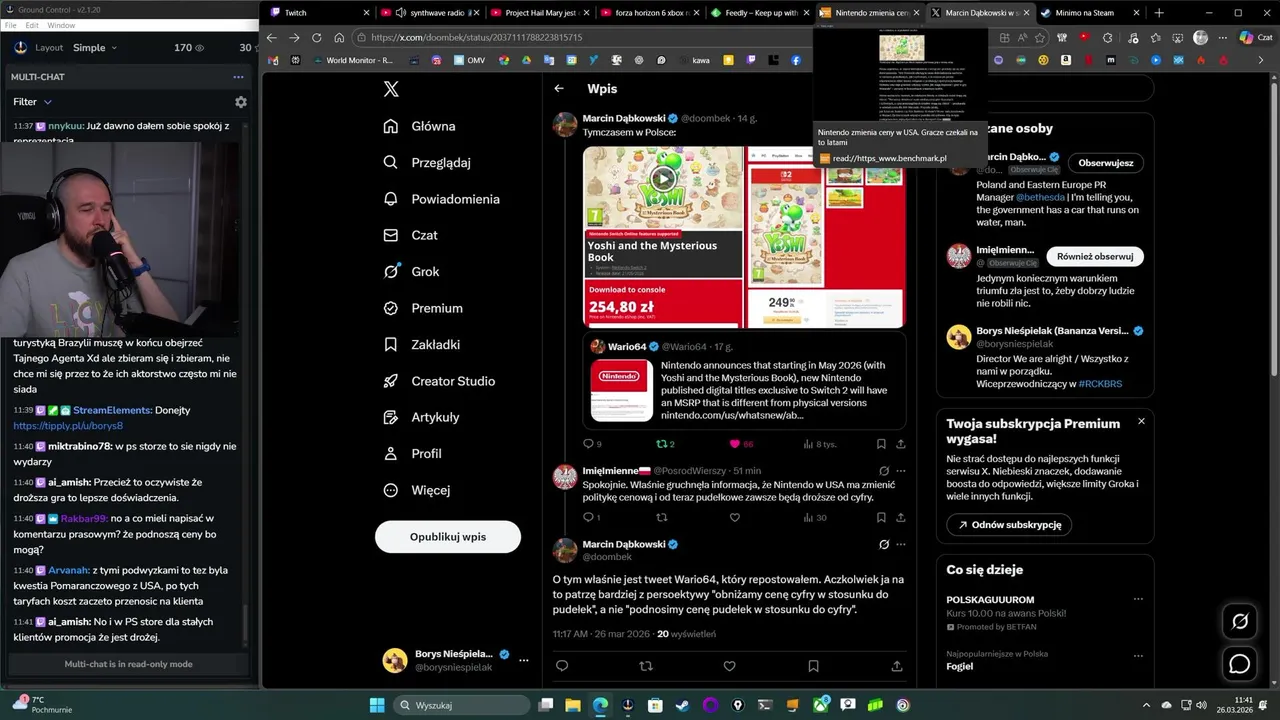Open Grok in the sidebar
The height and width of the screenshot is (720, 1280).
pos(411,271)
